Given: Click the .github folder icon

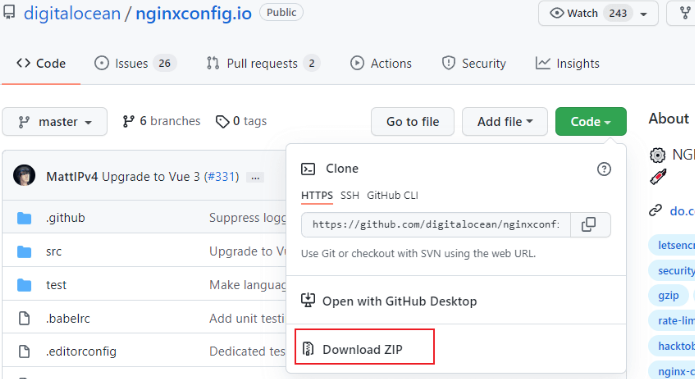Looking at the screenshot, I should [24, 218].
